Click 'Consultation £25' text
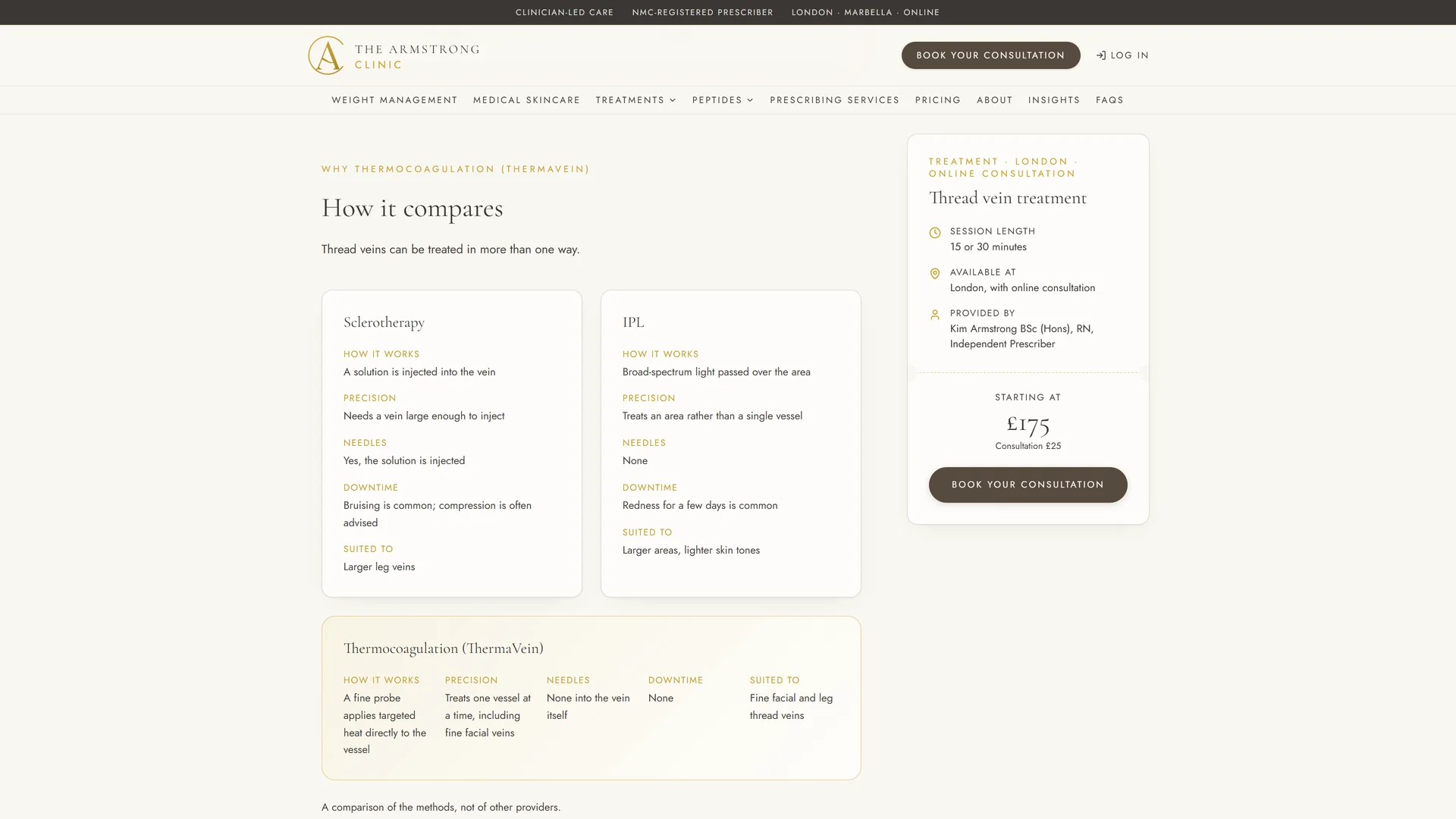Viewport: 1456px width, 819px height. [1028, 446]
